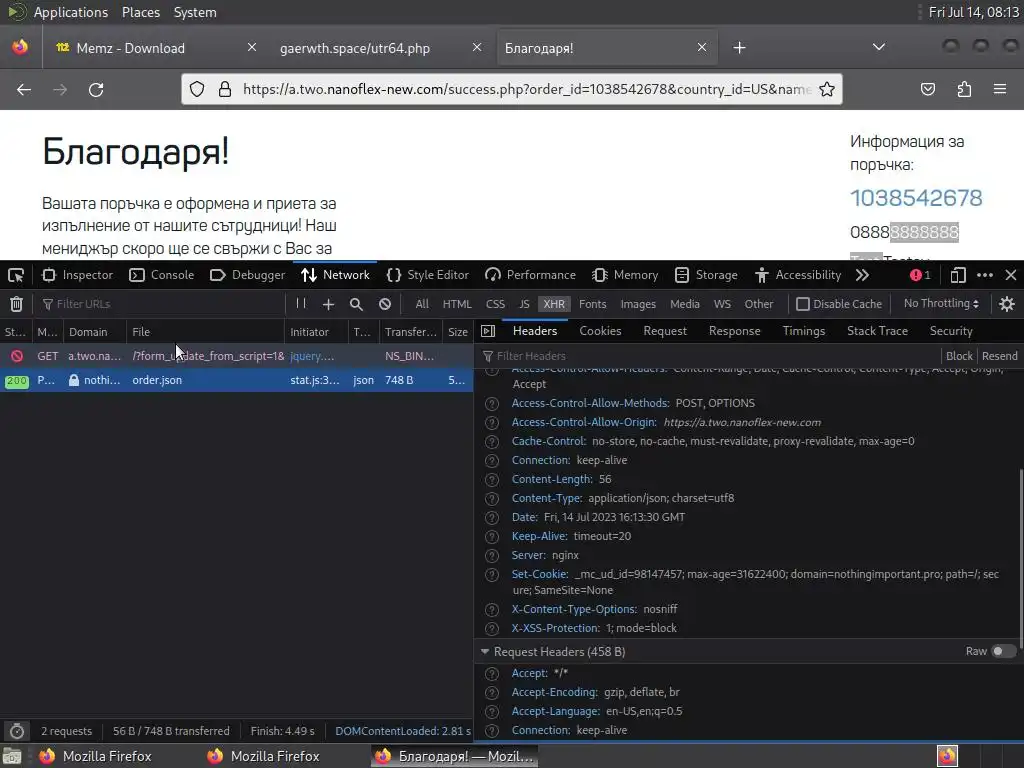
Task: Open the Applications menu
Action: tap(71, 12)
